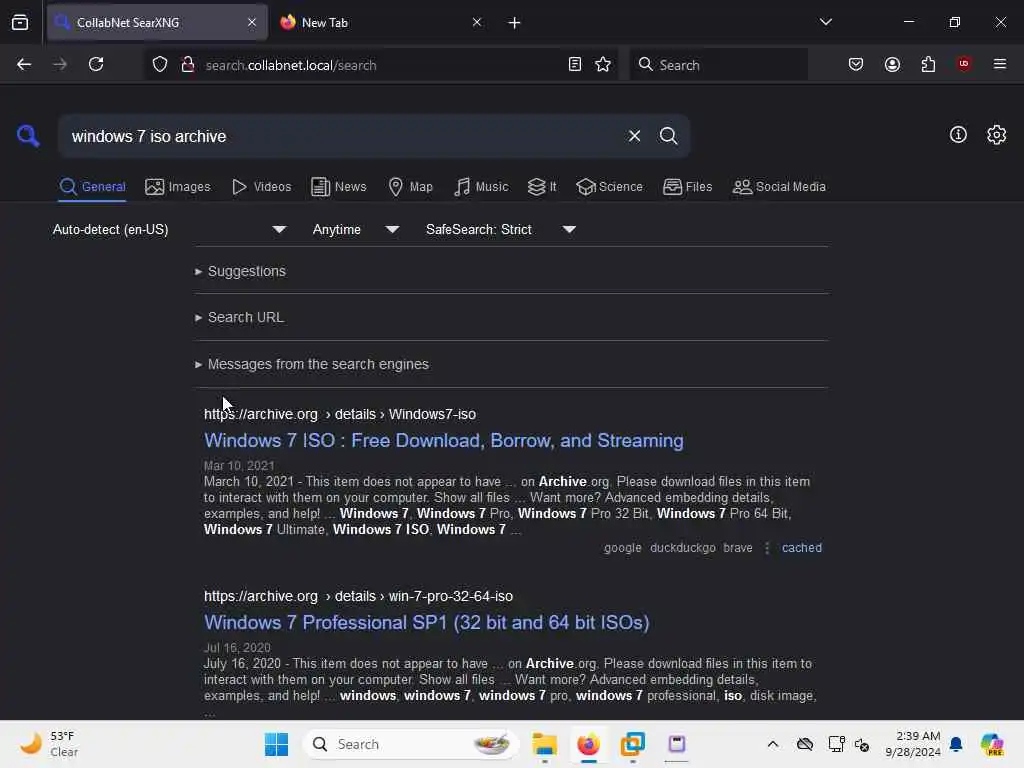The width and height of the screenshot is (1024, 768).
Task: Open the notifications bell icon
Action: (x=956, y=744)
